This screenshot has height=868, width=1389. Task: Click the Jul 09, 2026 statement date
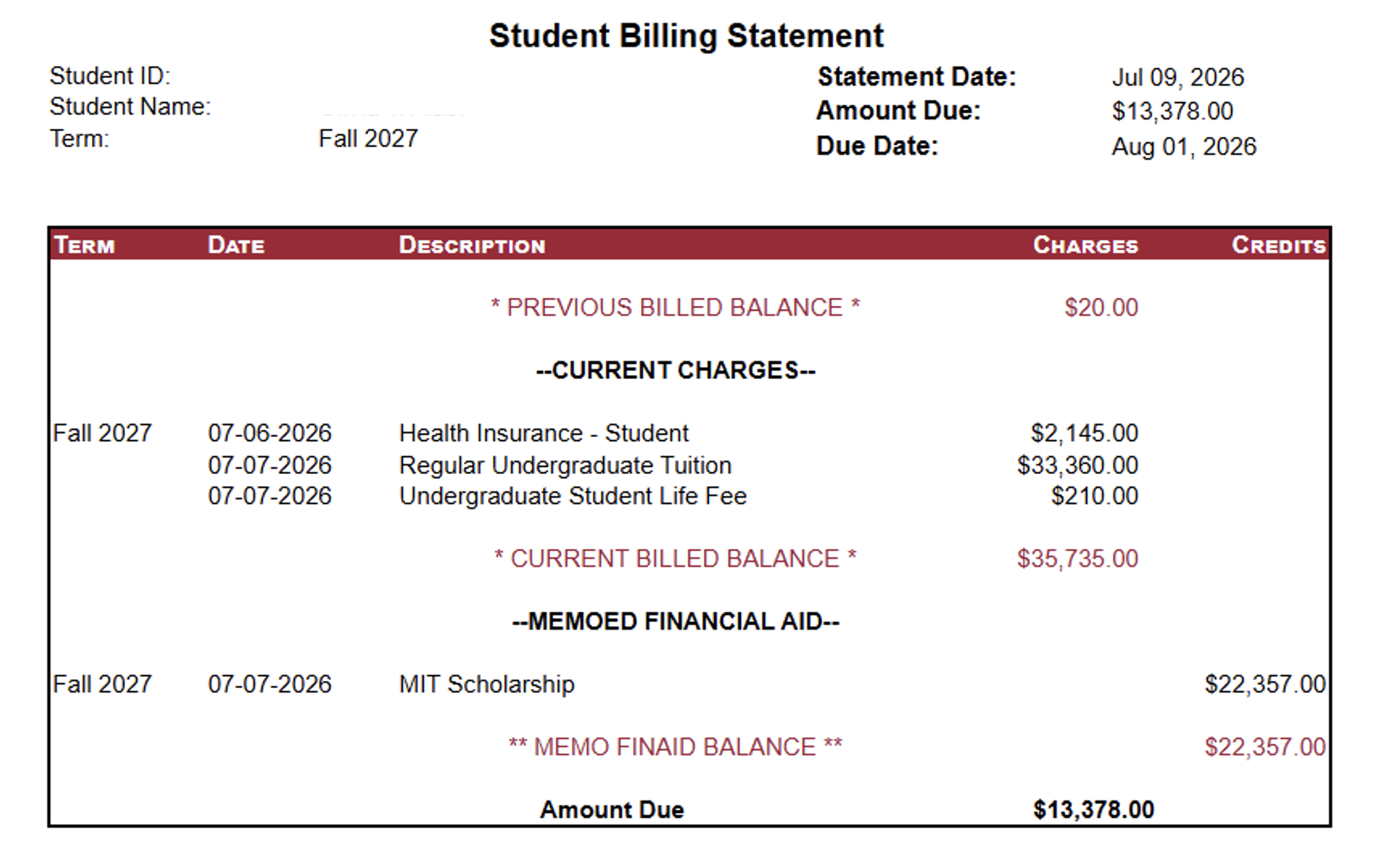pyautogui.click(x=1177, y=78)
